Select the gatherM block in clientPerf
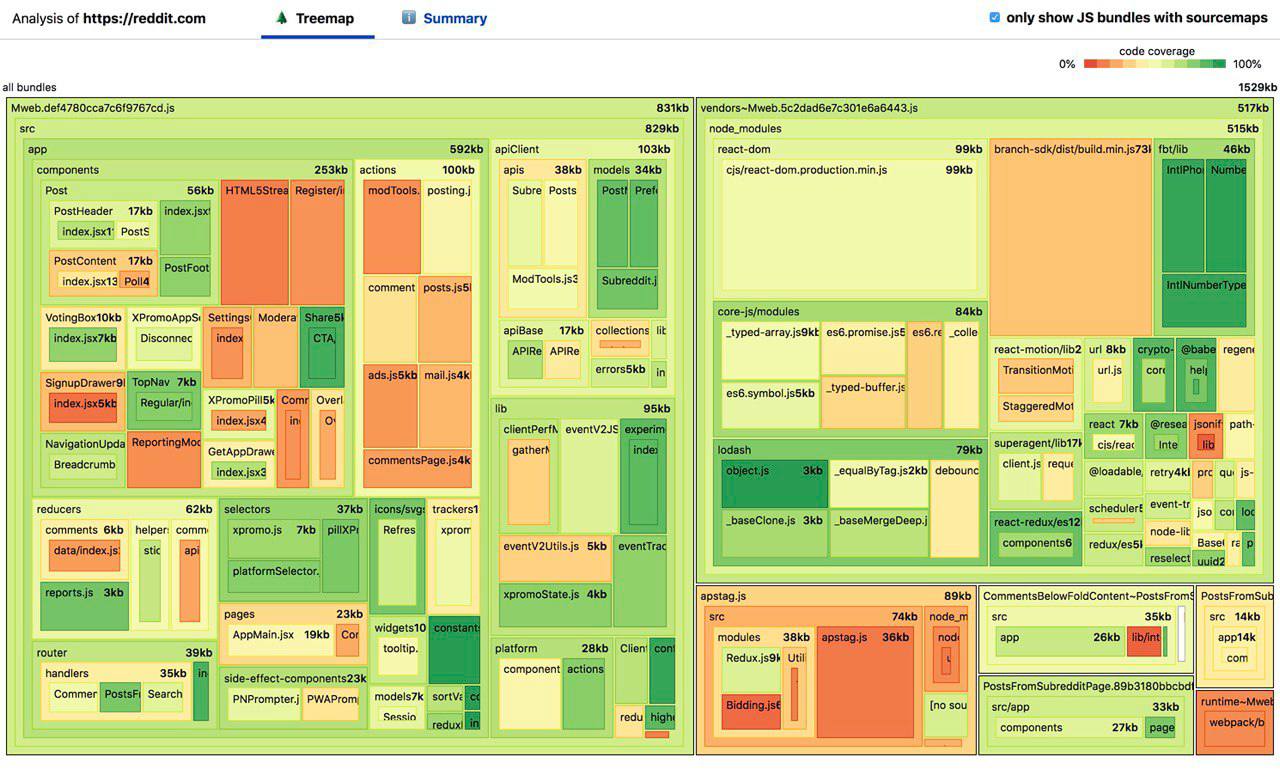Viewport: 1280px width, 770px height. click(x=529, y=481)
